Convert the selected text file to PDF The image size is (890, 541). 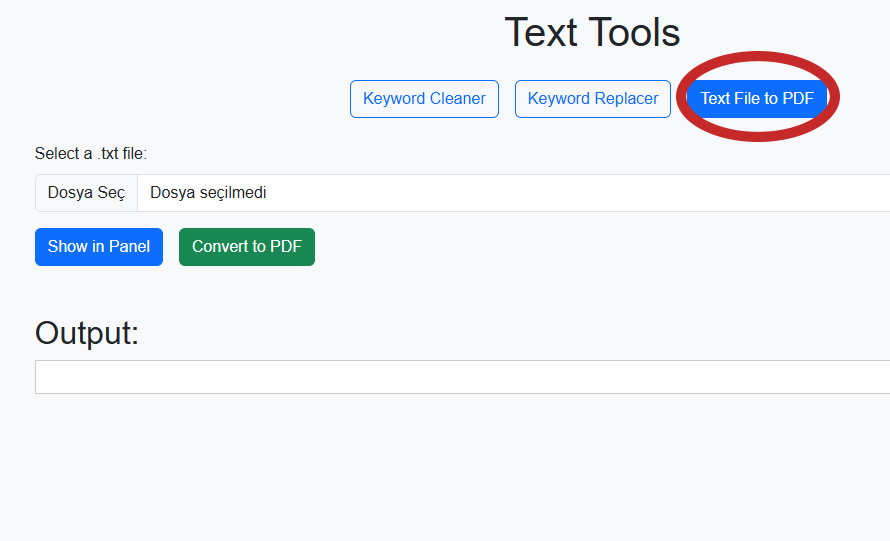tap(246, 247)
